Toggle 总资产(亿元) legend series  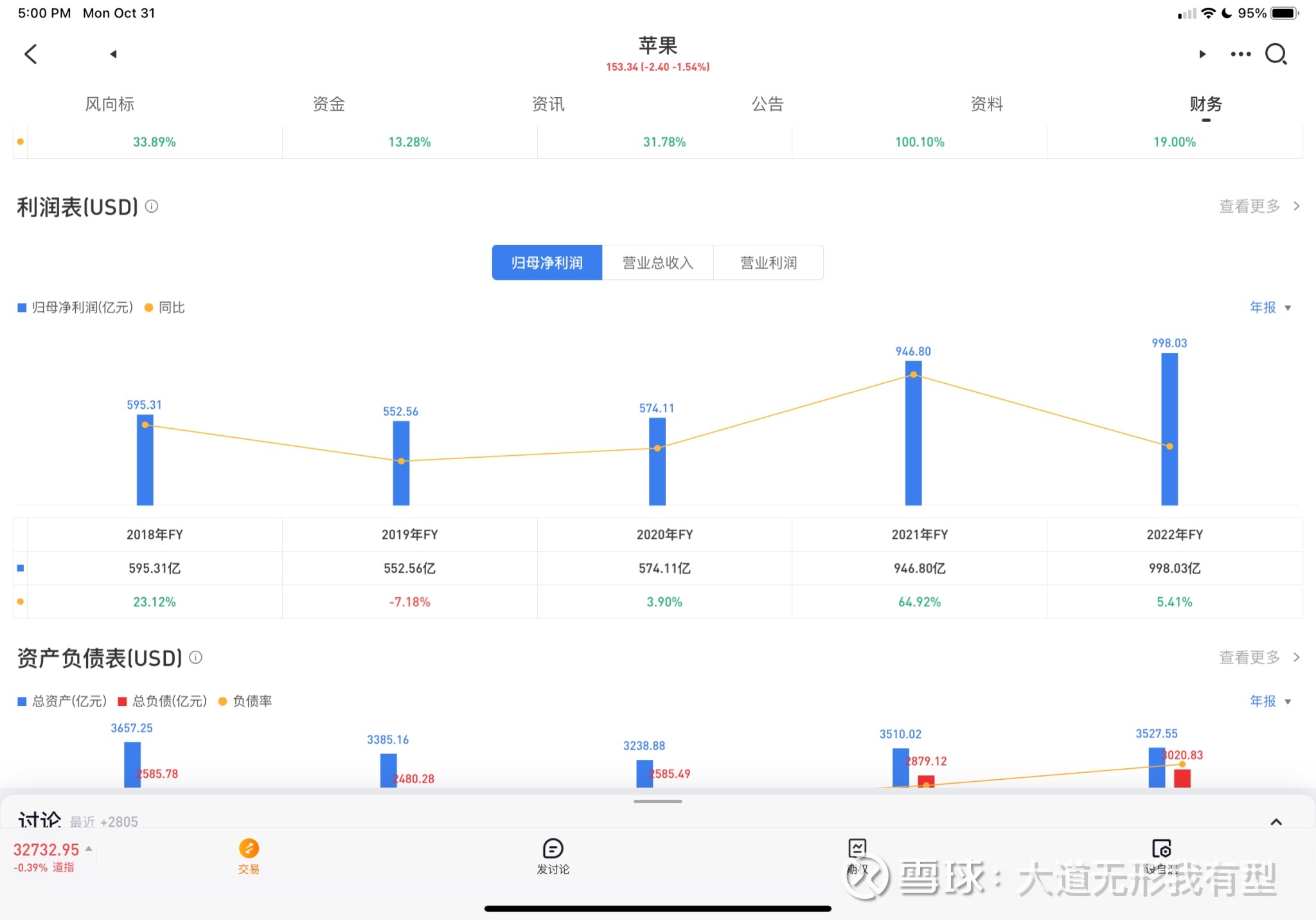(62, 701)
